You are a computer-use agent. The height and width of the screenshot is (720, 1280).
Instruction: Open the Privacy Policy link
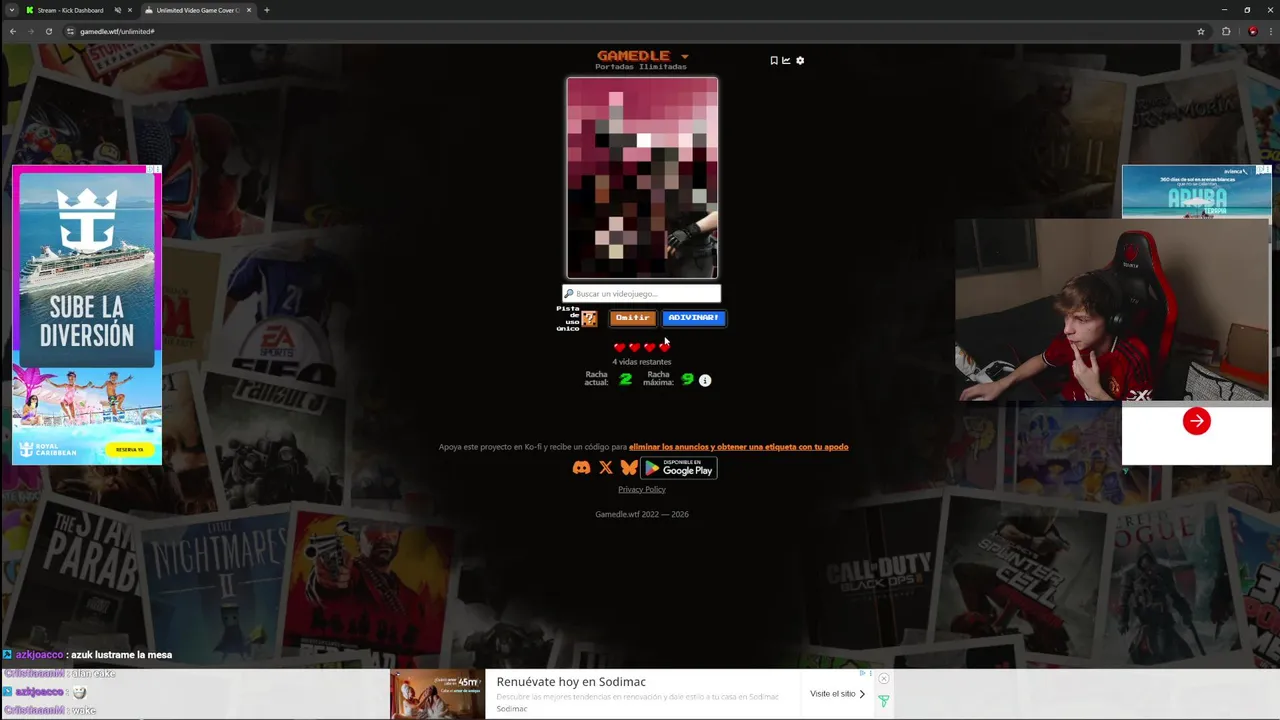[x=642, y=489]
